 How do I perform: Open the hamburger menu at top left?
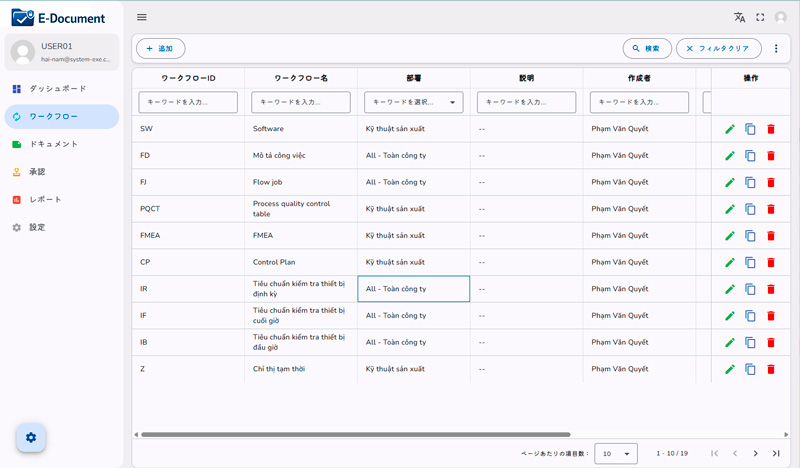pyautogui.click(x=142, y=17)
